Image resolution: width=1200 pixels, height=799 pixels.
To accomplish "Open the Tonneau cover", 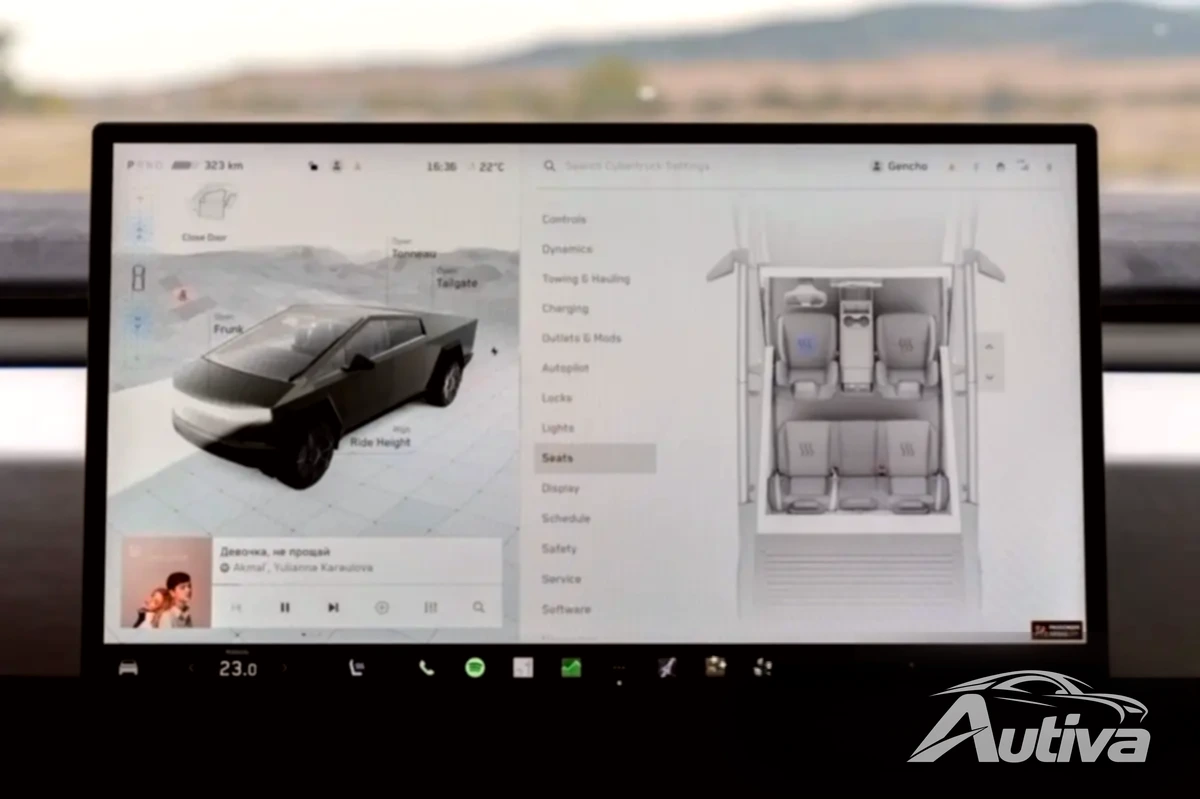I will (414, 250).
